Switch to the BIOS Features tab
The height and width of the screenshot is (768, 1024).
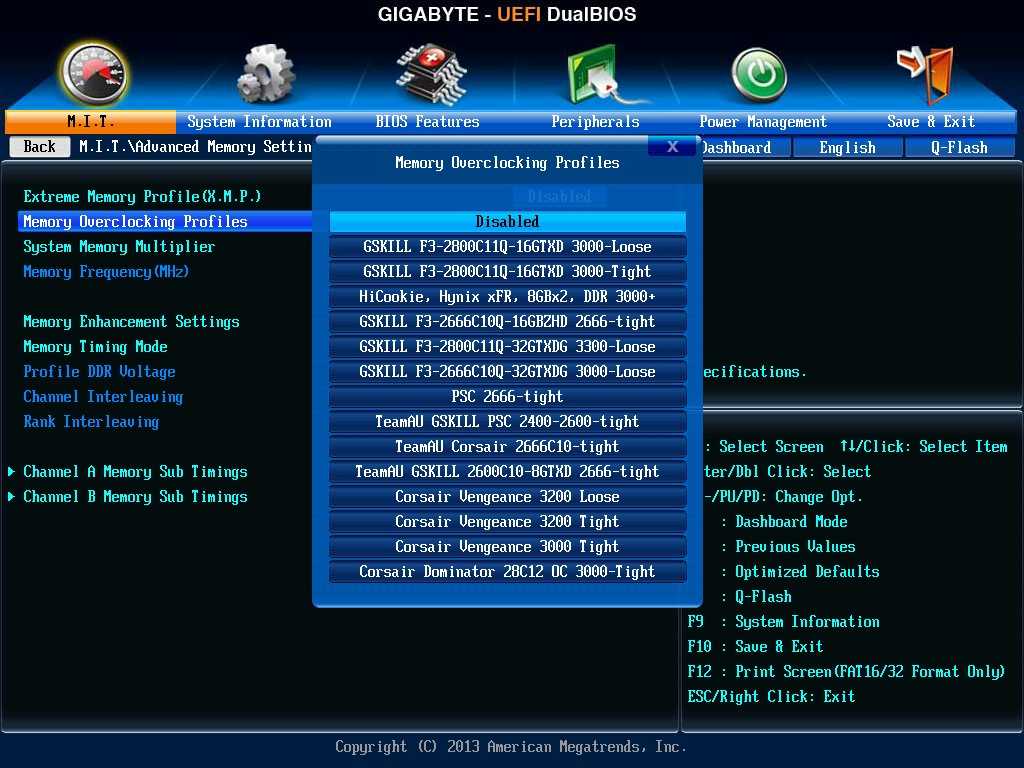coord(427,122)
